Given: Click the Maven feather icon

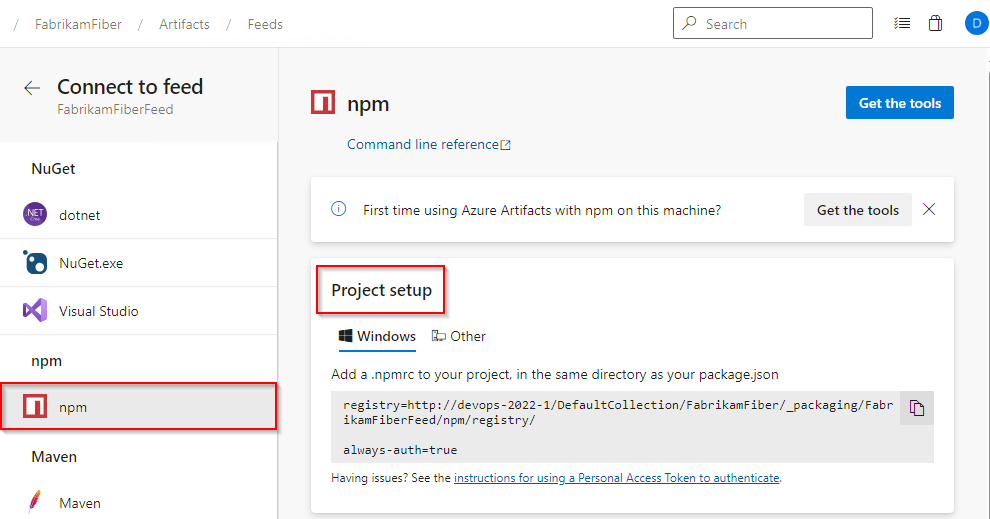Looking at the screenshot, I should pyautogui.click(x=35, y=503).
